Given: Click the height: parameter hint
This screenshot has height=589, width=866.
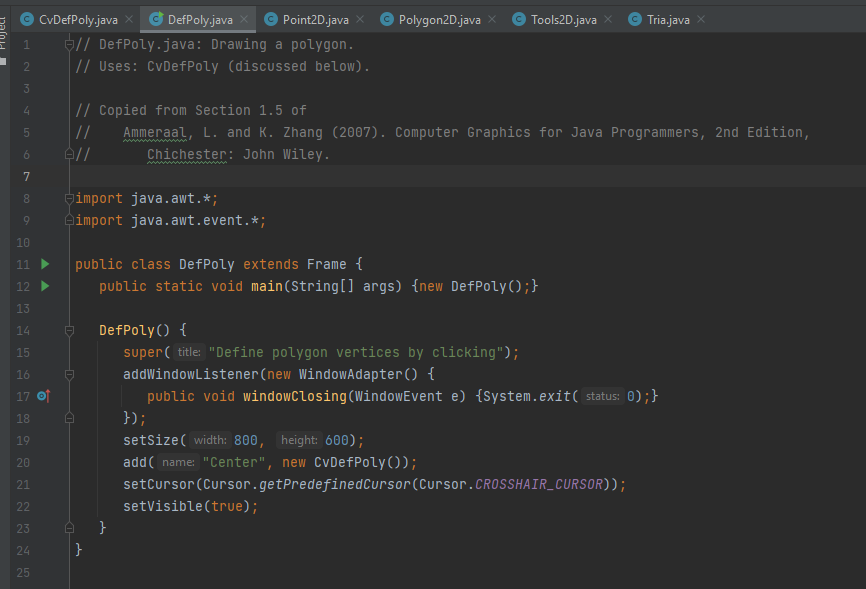Looking at the screenshot, I should pyautogui.click(x=299, y=440).
